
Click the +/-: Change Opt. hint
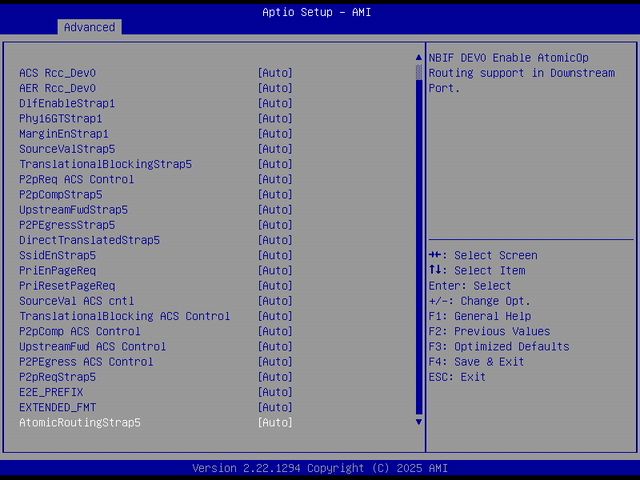(x=480, y=301)
